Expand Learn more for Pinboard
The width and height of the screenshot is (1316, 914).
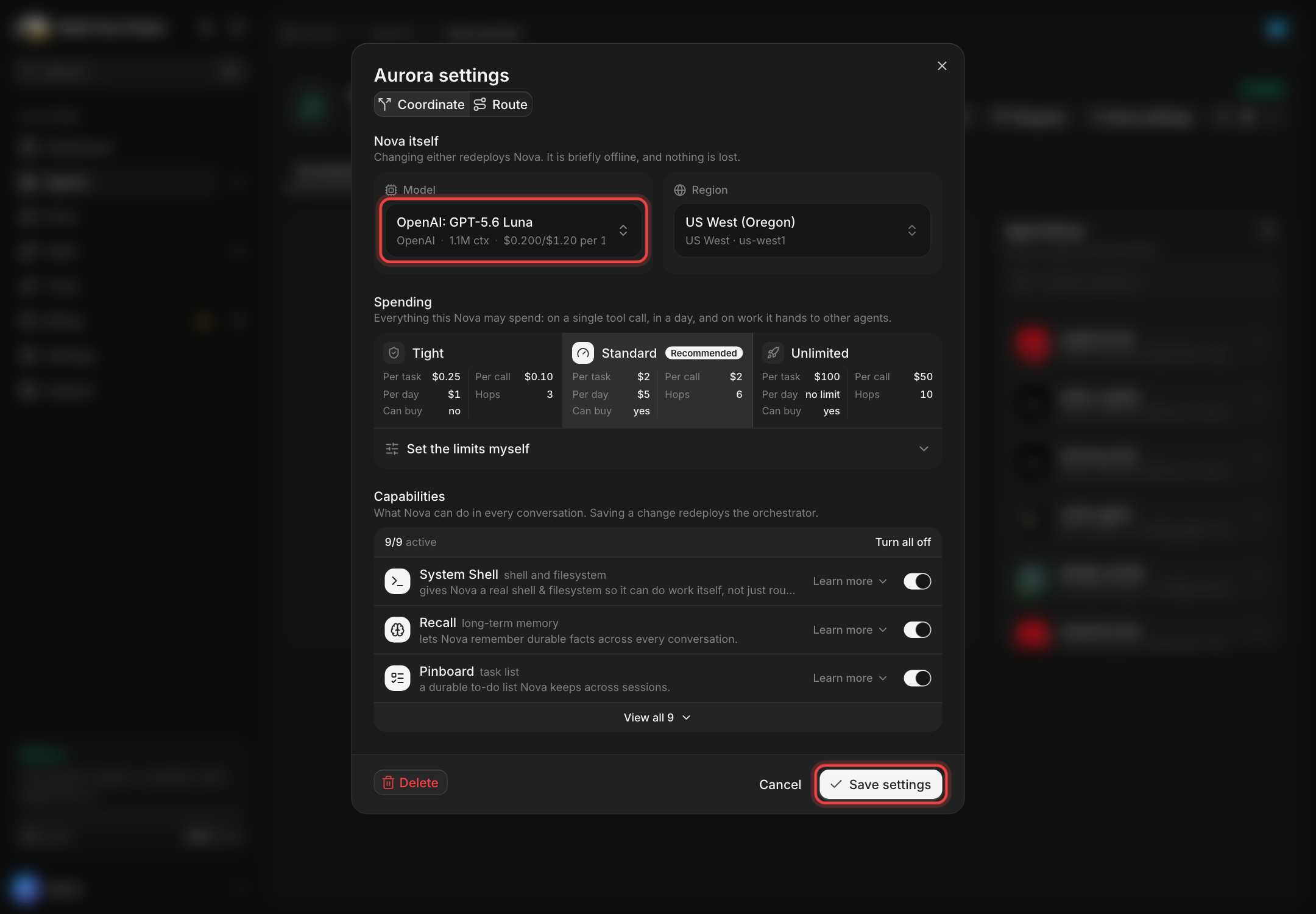[x=850, y=678]
